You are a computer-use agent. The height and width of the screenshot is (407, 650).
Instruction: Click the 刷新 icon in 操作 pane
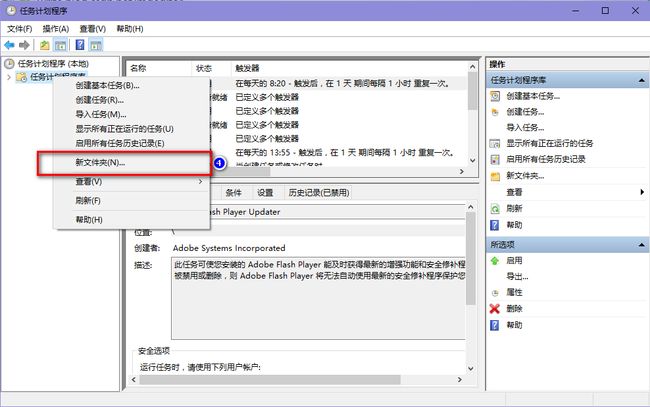[495, 208]
